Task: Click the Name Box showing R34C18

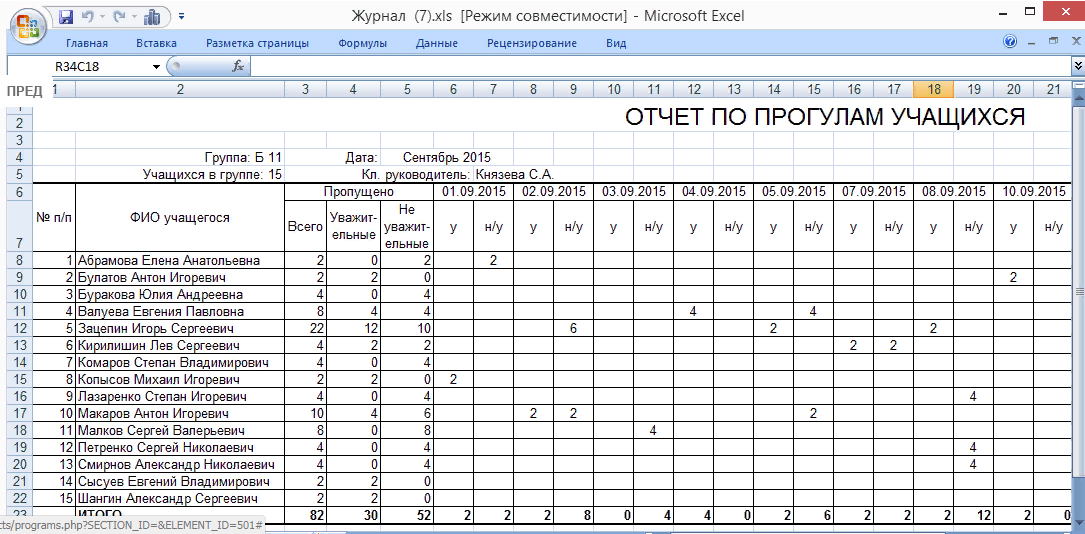Action: 100,66
